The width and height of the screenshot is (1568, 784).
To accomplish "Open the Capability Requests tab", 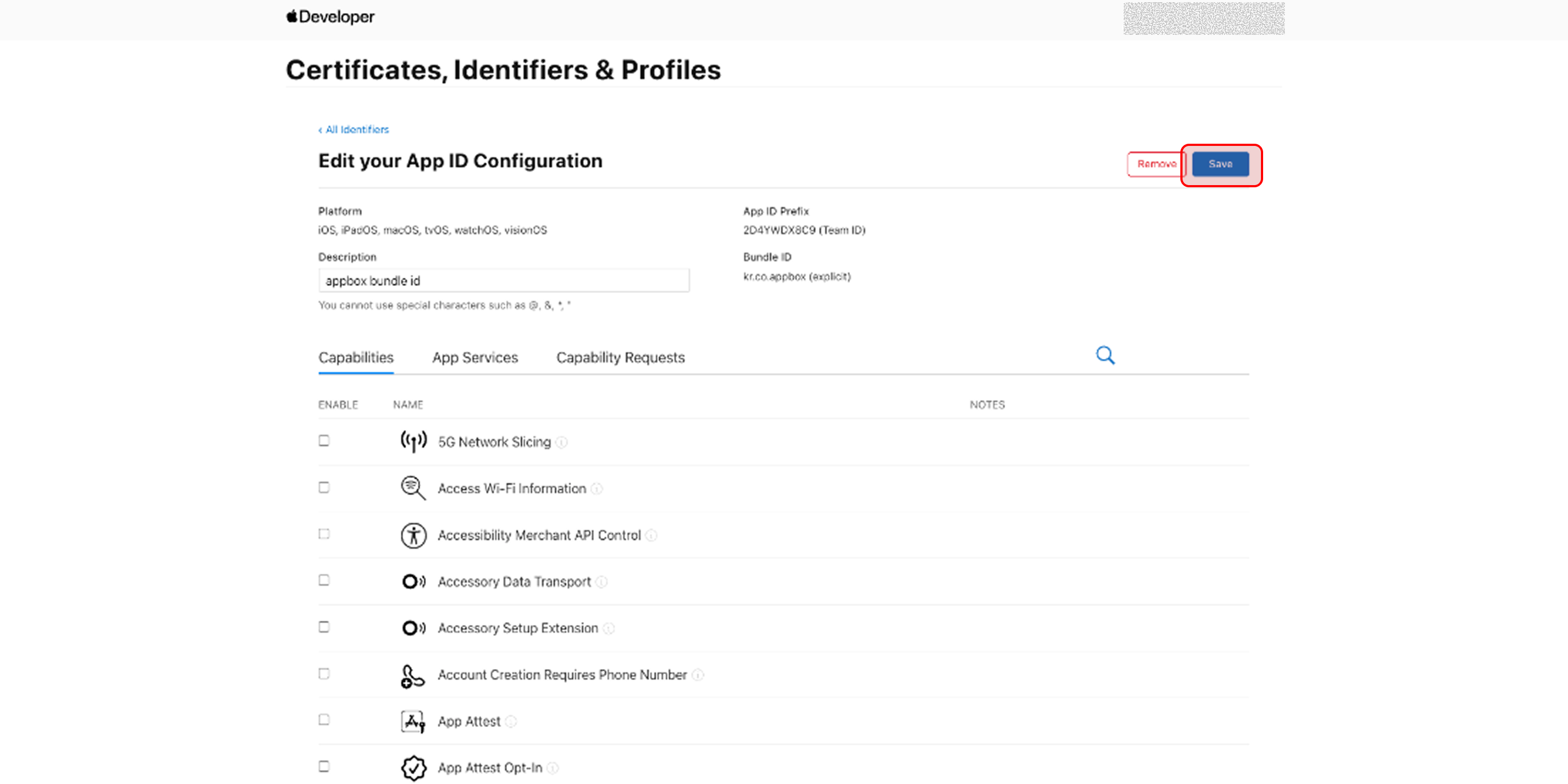I will pyautogui.click(x=620, y=358).
